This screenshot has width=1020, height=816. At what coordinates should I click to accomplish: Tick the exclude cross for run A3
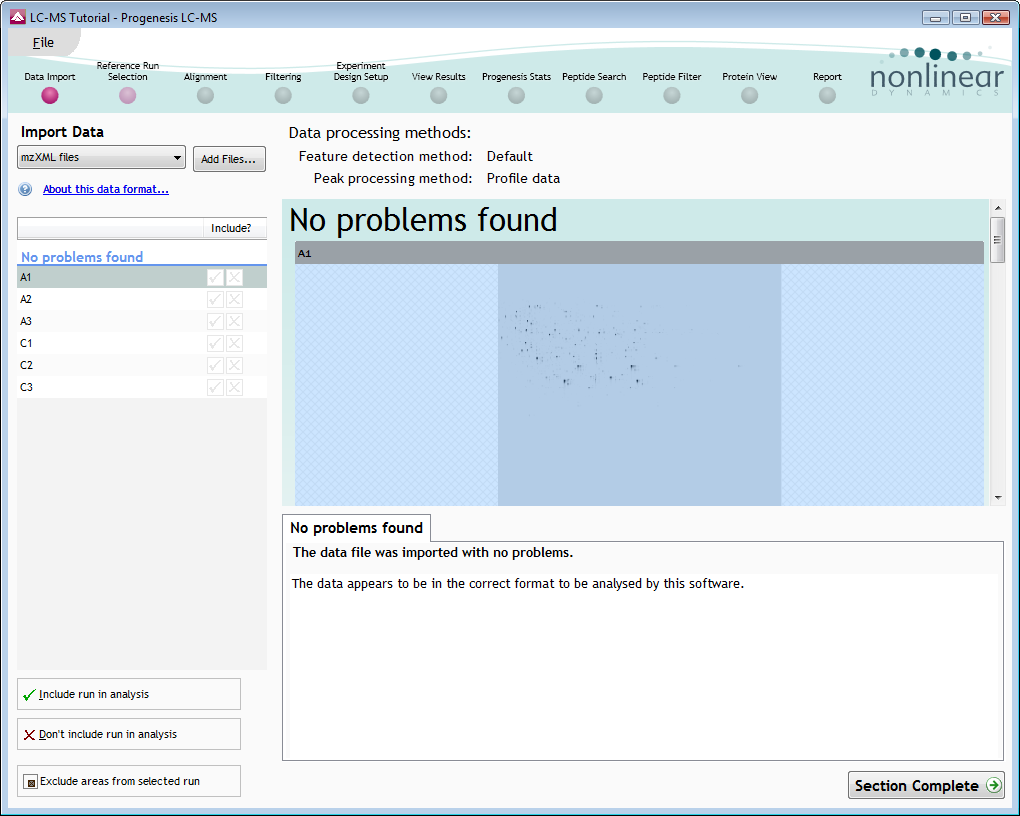pos(234,321)
